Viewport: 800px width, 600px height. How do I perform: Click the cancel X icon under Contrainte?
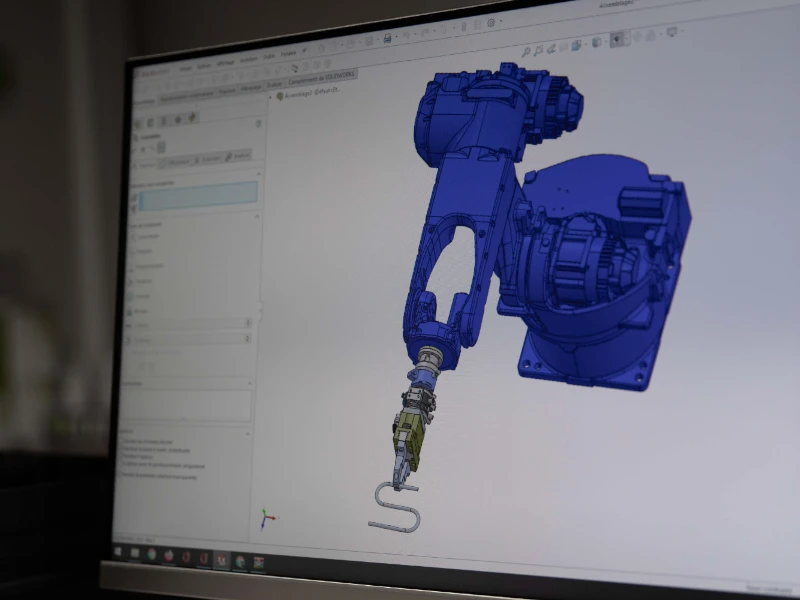(143, 149)
